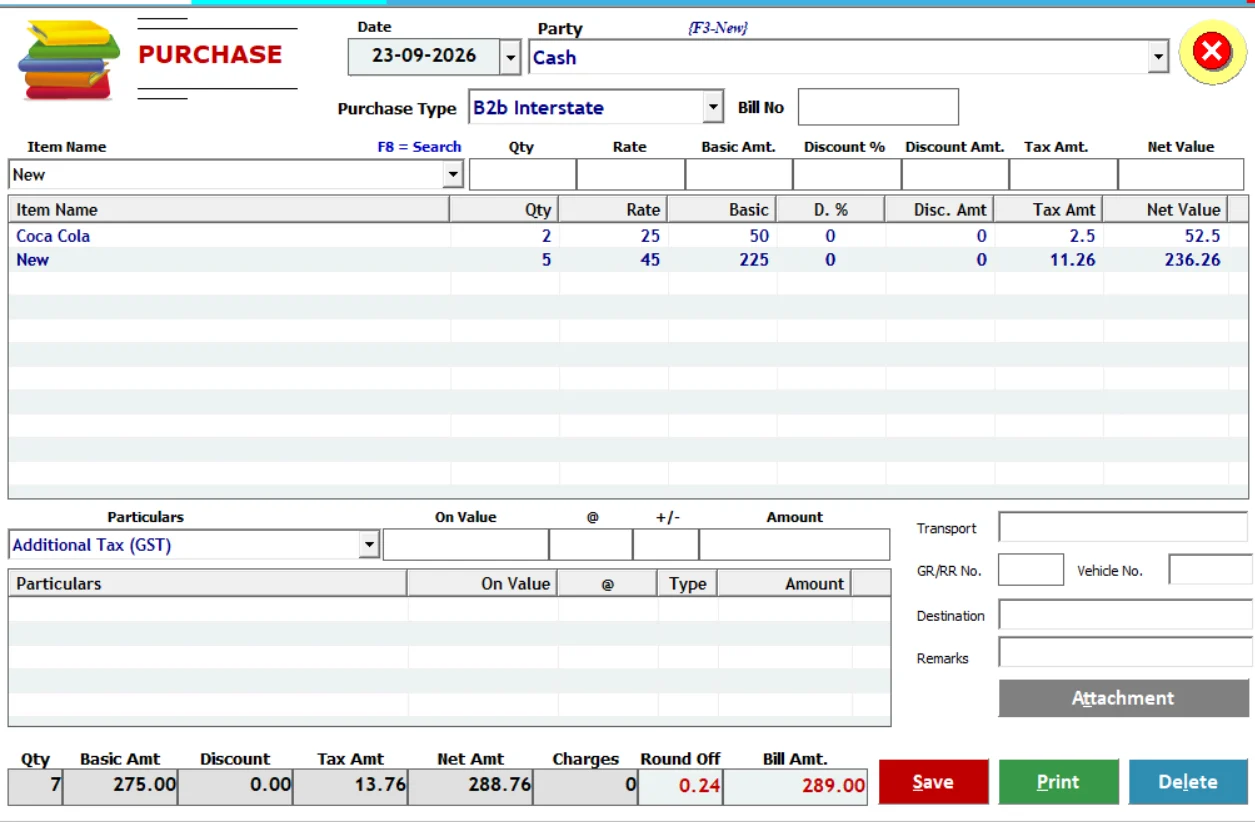
Task: Click the Type column header in charges grid
Action: (x=687, y=583)
